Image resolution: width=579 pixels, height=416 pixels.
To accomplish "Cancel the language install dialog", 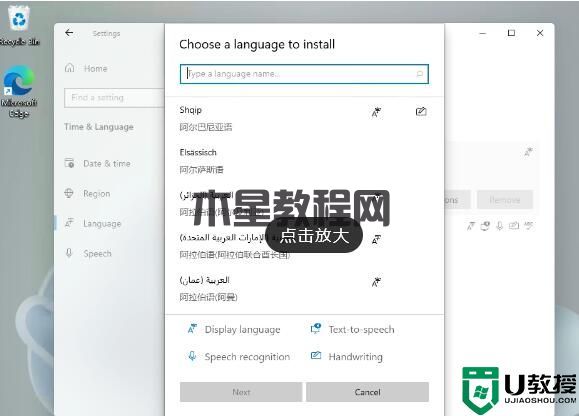I will coord(367,392).
